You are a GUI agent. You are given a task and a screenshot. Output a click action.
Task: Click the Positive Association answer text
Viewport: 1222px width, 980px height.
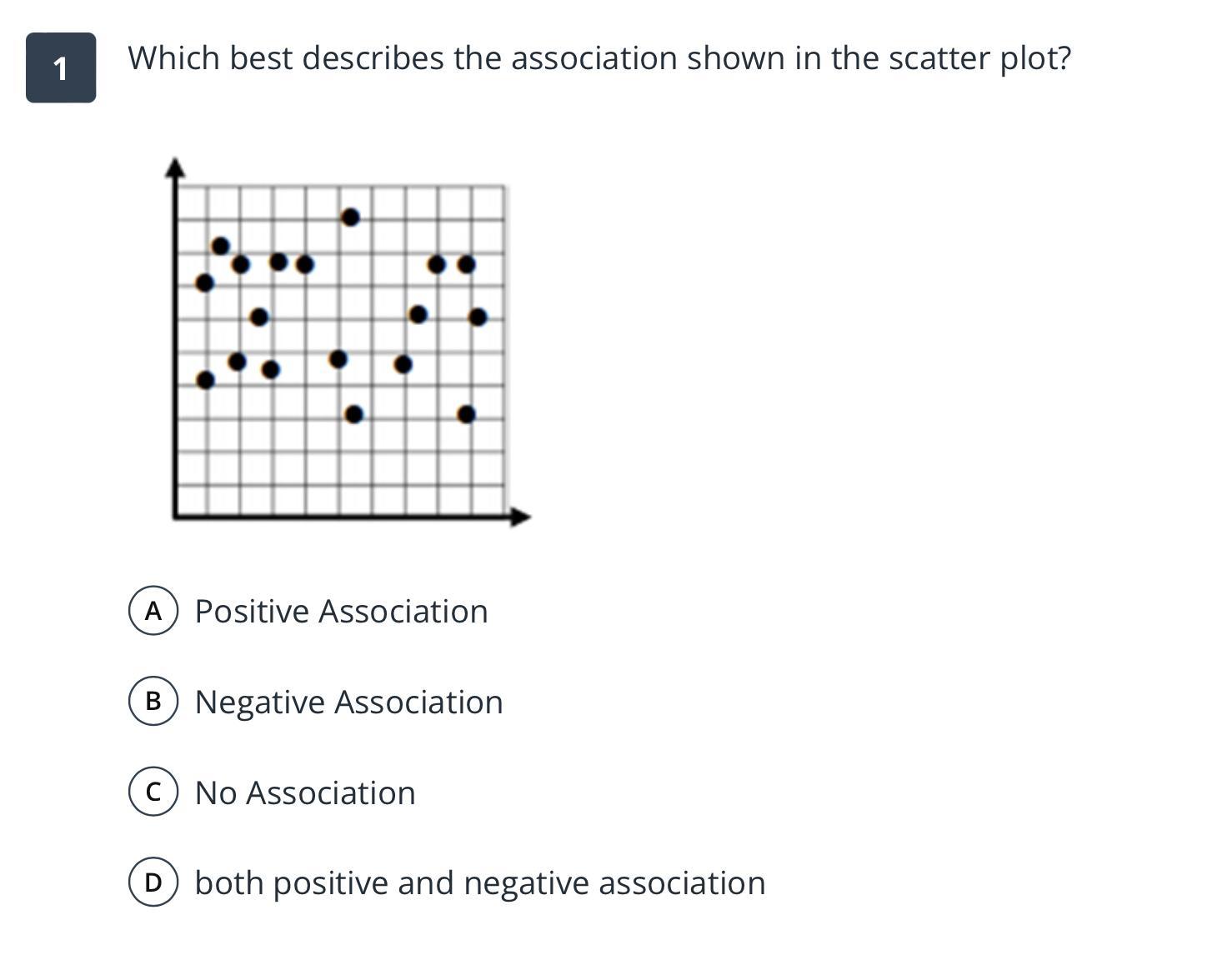click(341, 611)
